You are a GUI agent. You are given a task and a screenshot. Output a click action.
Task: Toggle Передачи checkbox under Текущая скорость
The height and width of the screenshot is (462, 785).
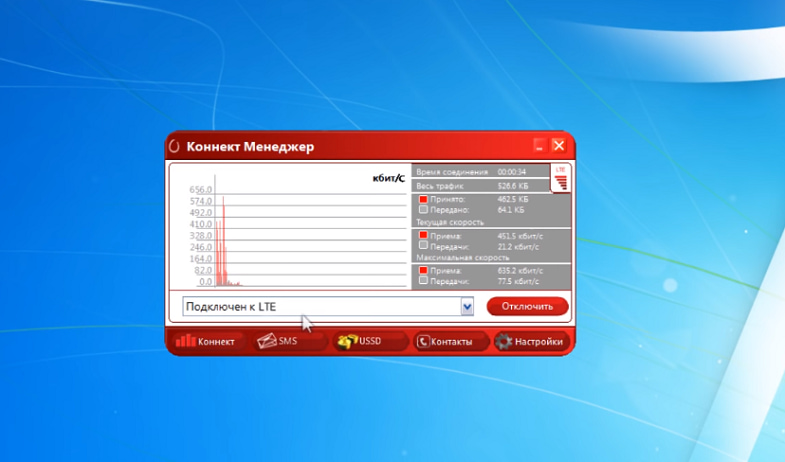coord(423,246)
